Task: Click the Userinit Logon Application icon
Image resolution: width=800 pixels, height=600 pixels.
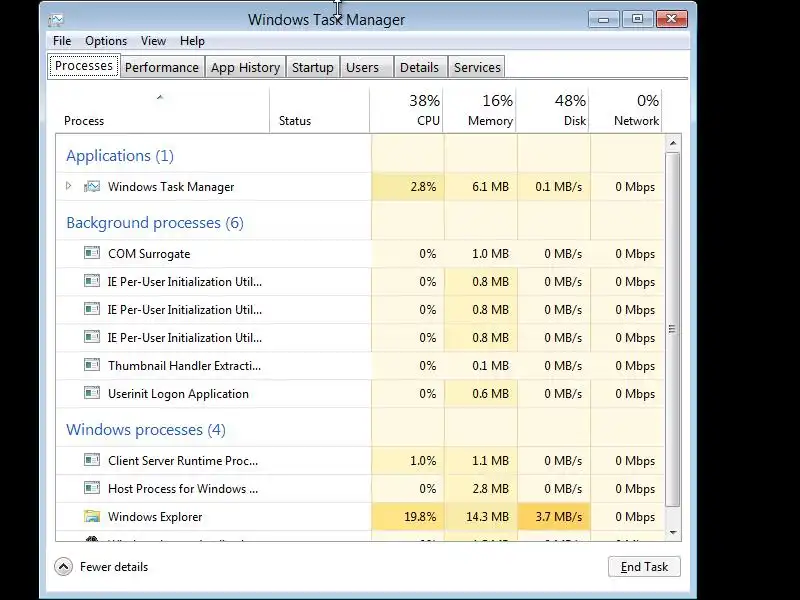Action: pos(92,393)
